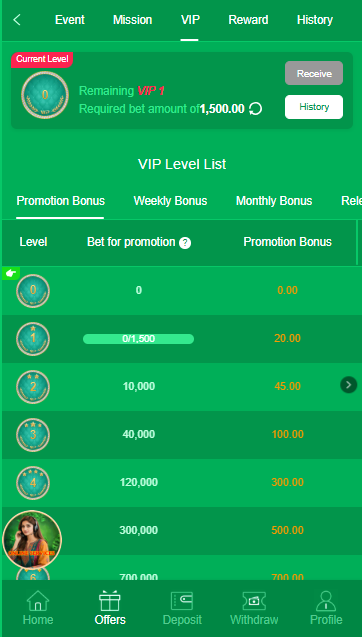
Task: Open the online service avatar
Action: (x=32, y=540)
